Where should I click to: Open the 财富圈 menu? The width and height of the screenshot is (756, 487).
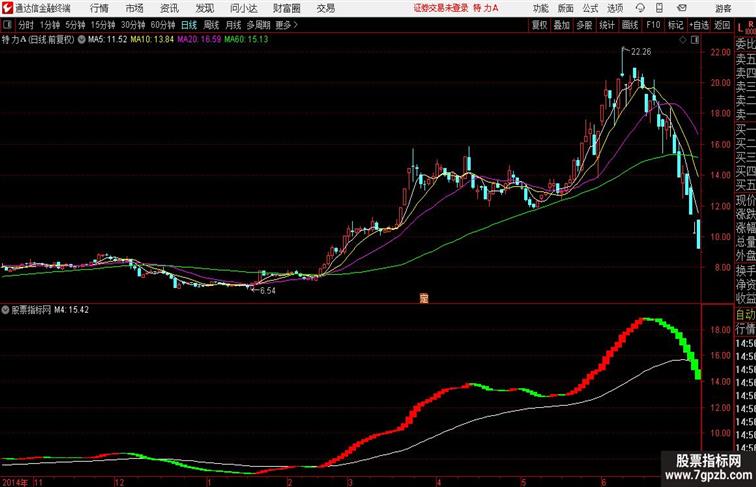pos(287,8)
